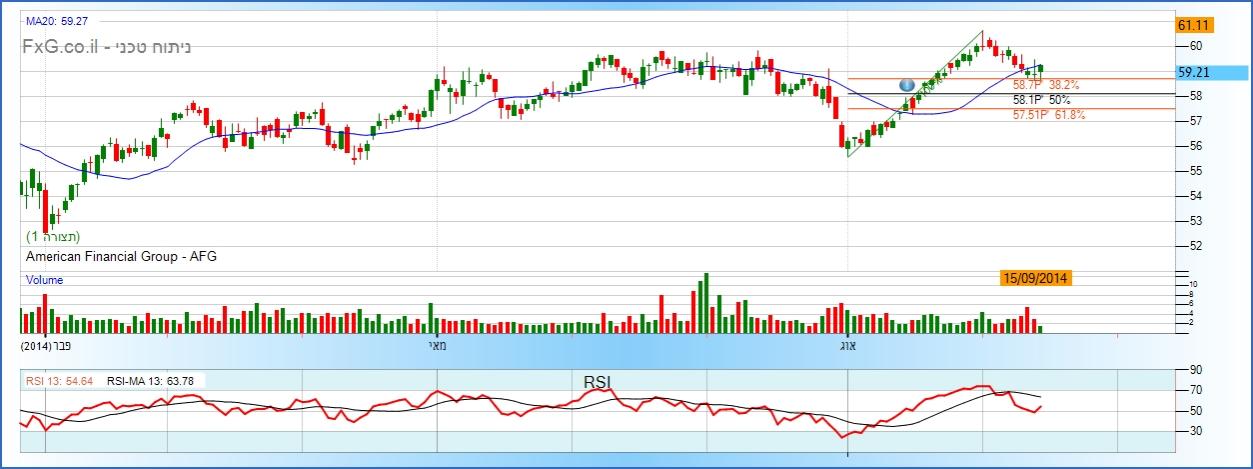Select the August month marker on the time axis
The image size is (1253, 469).
pyautogui.click(x=847, y=344)
